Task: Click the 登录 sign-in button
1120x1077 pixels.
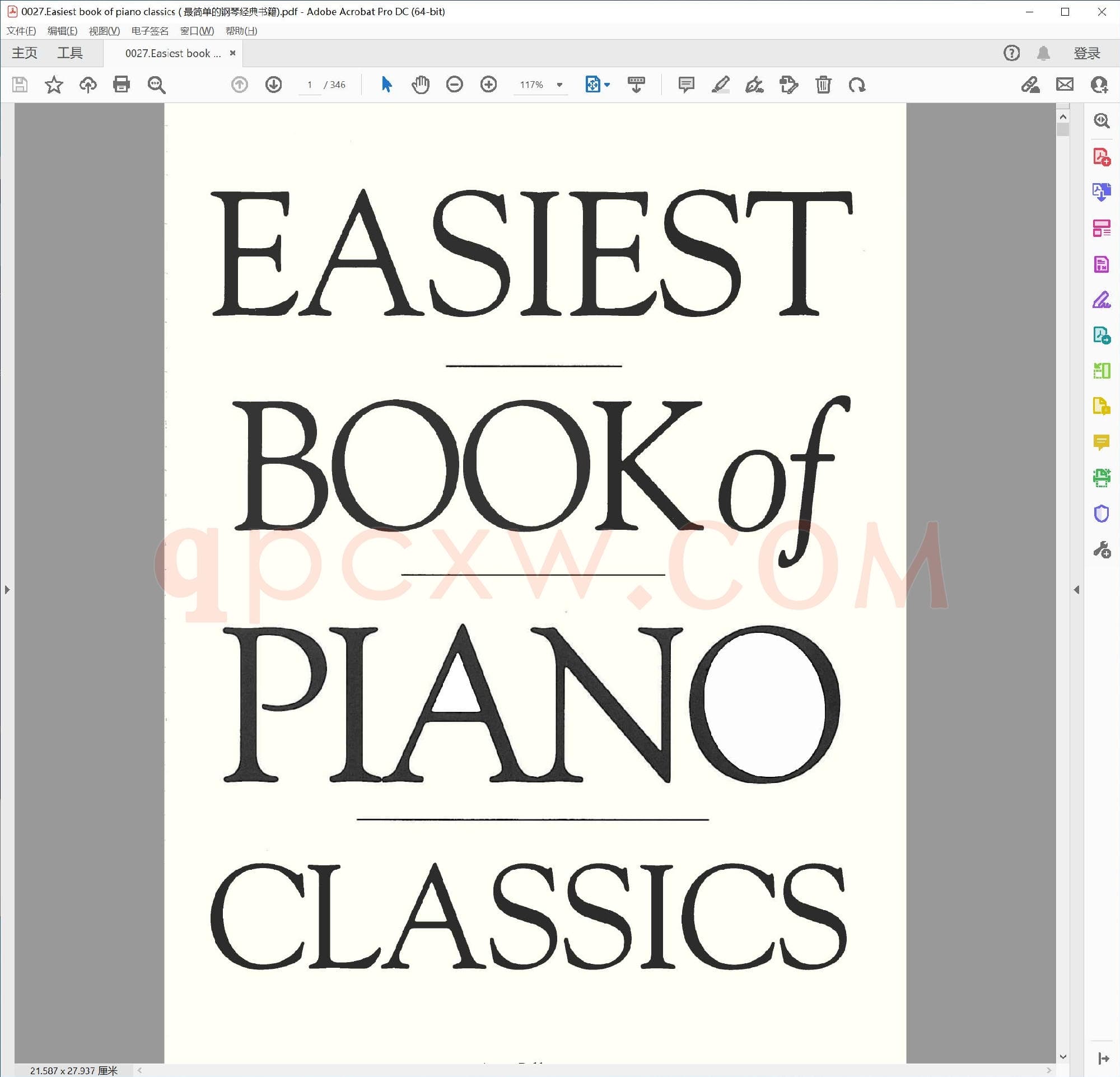Action: [x=1086, y=53]
